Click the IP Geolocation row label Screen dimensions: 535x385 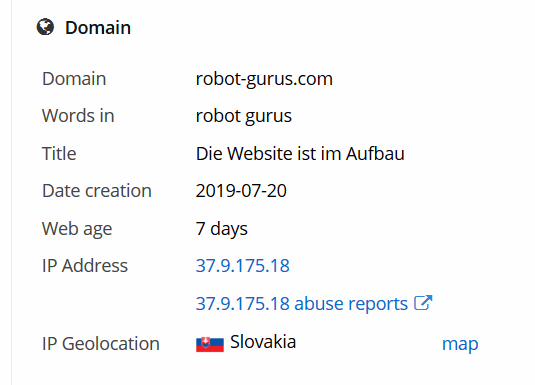[x=101, y=343]
